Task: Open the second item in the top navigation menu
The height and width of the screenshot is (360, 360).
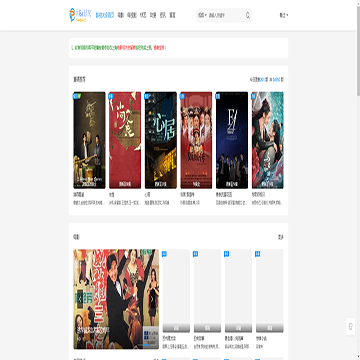Action: tap(120, 15)
